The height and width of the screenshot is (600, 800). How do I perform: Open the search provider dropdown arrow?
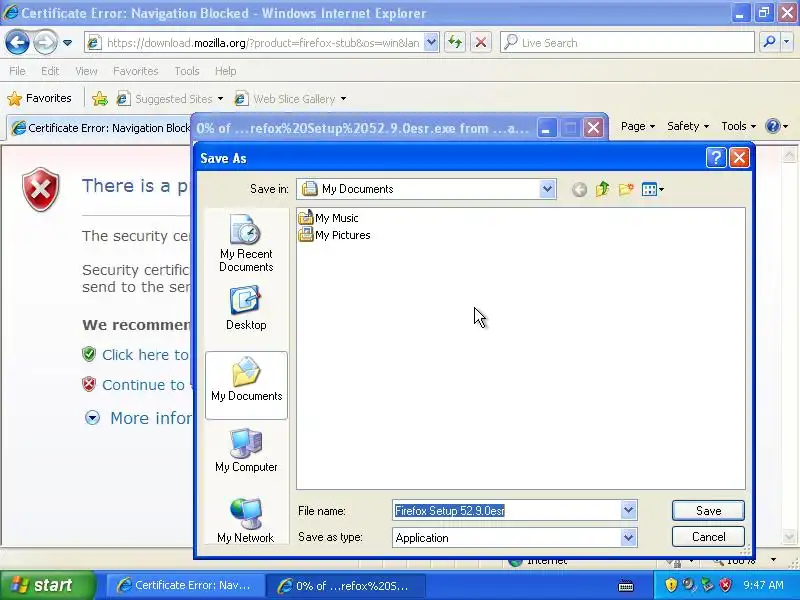[786, 43]
